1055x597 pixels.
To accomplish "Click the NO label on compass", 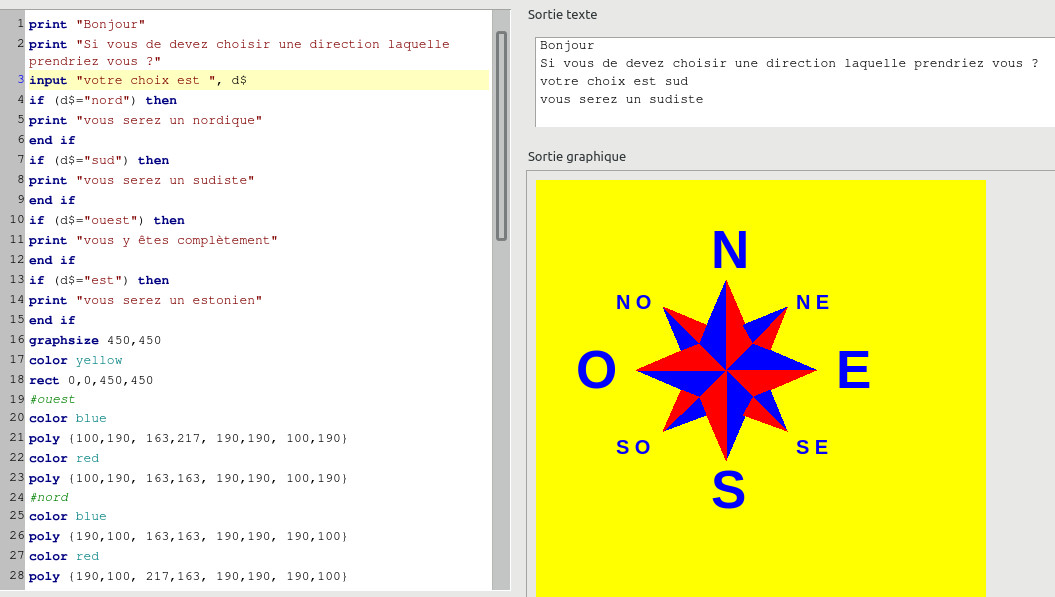I will coord(634,302).
